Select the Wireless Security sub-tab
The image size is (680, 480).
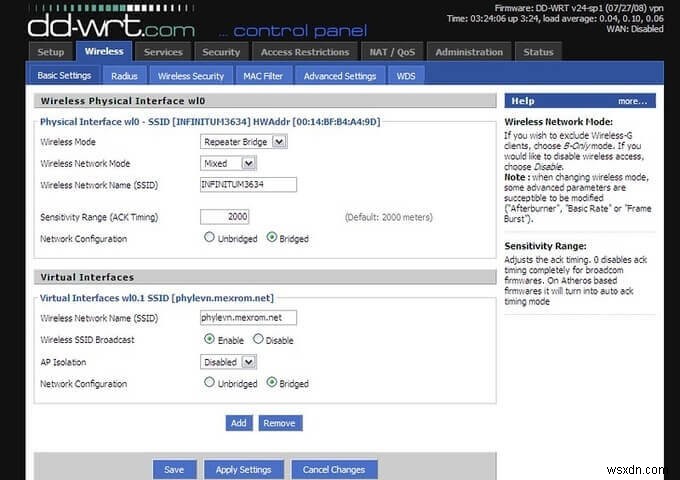(191, 76)
